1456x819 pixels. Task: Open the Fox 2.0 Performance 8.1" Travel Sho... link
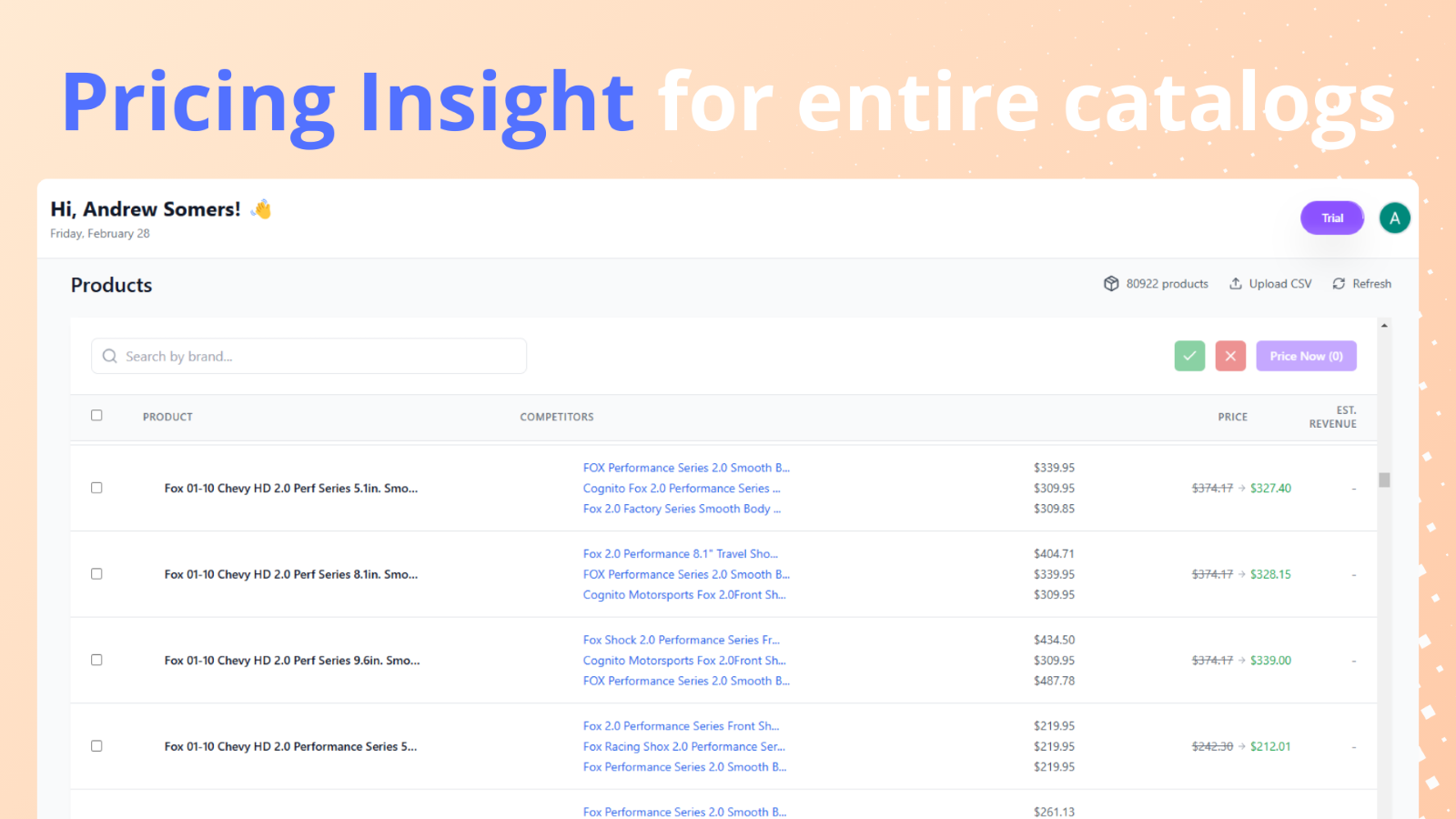pyautogui.click(x=681, y=554)
